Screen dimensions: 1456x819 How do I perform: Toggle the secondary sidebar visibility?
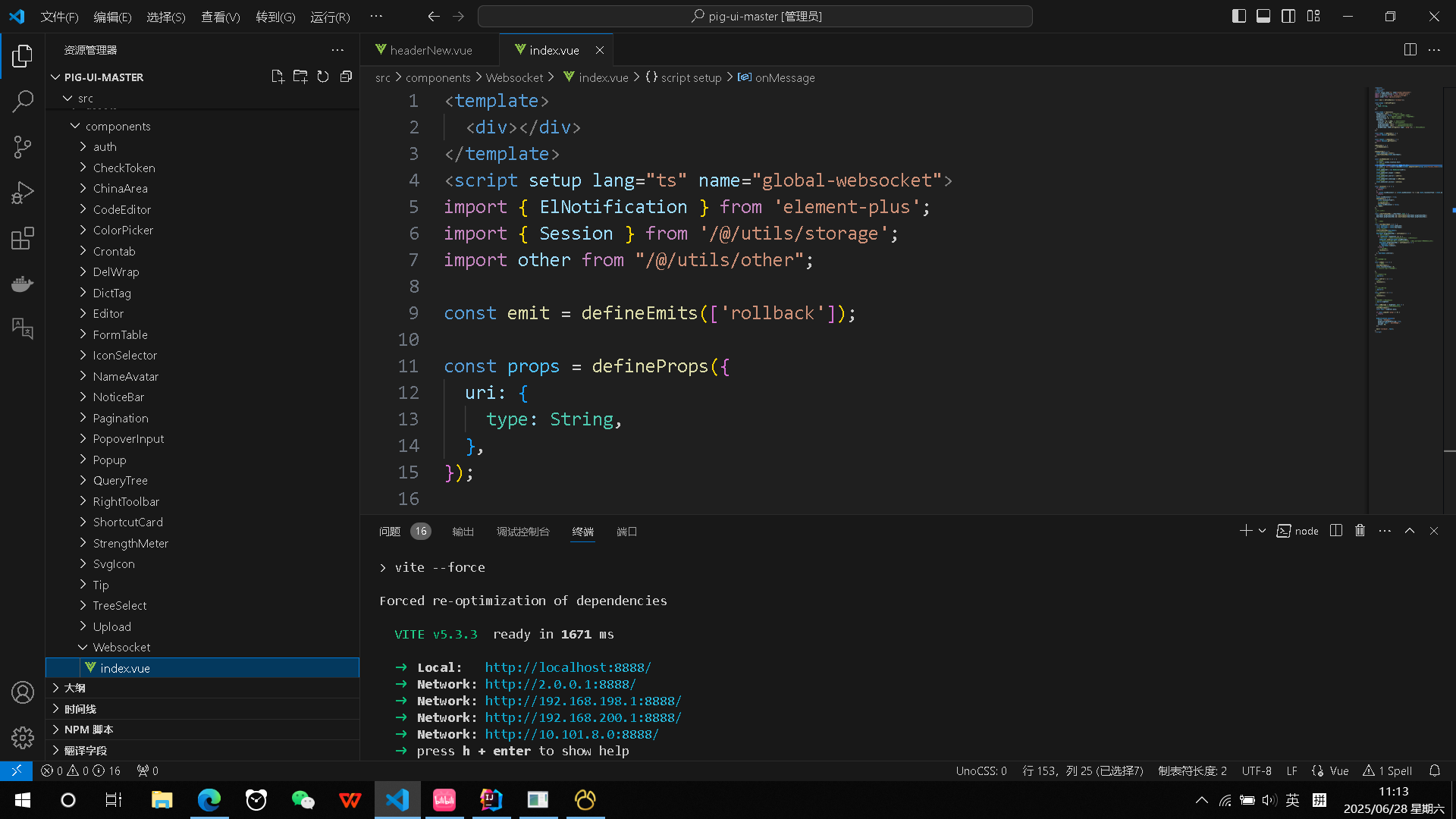coord(1288,15)
